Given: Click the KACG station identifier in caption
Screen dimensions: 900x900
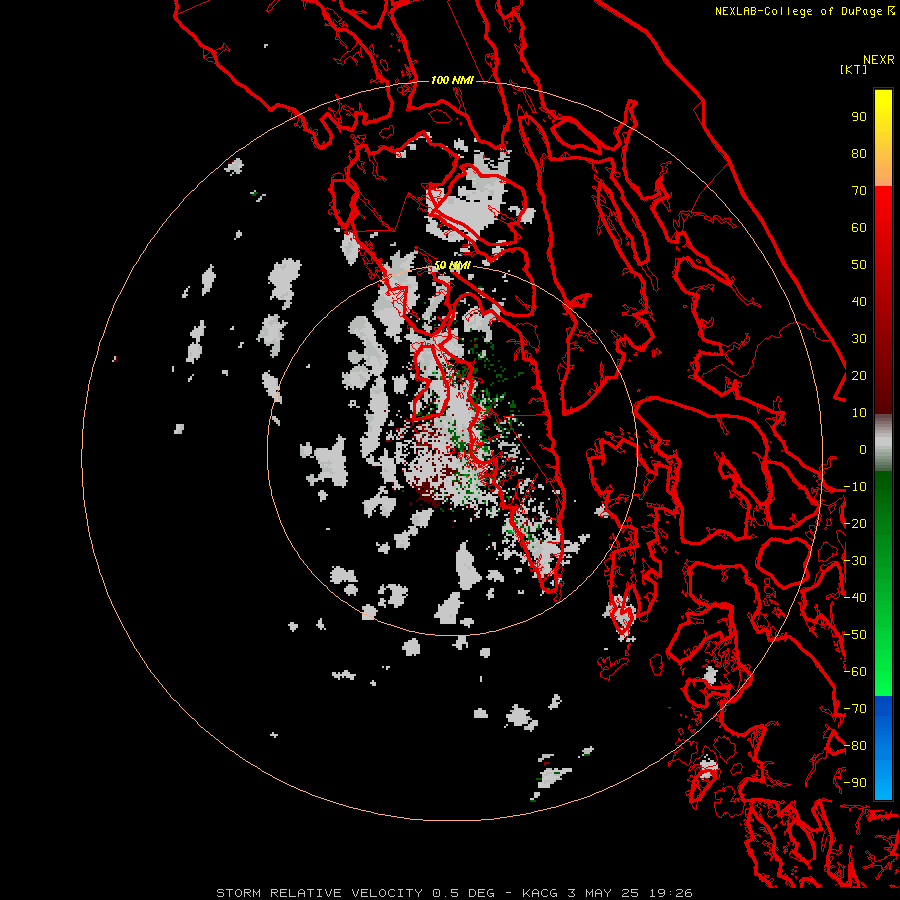Looking at the screenshot, I should 540,893.
